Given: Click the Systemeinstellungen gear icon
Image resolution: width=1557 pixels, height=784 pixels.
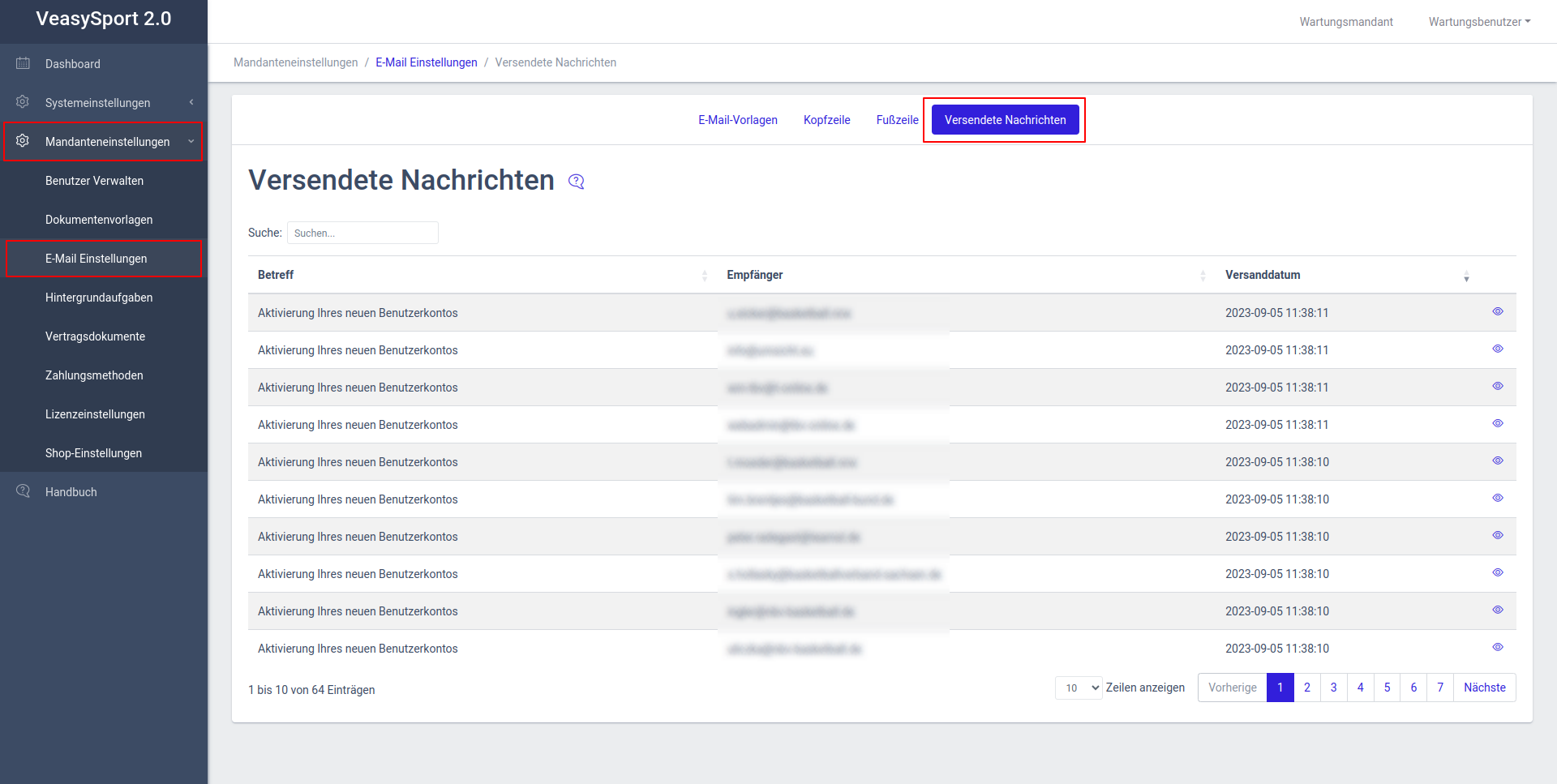Looking at the screenshot, I should point(23,102).
